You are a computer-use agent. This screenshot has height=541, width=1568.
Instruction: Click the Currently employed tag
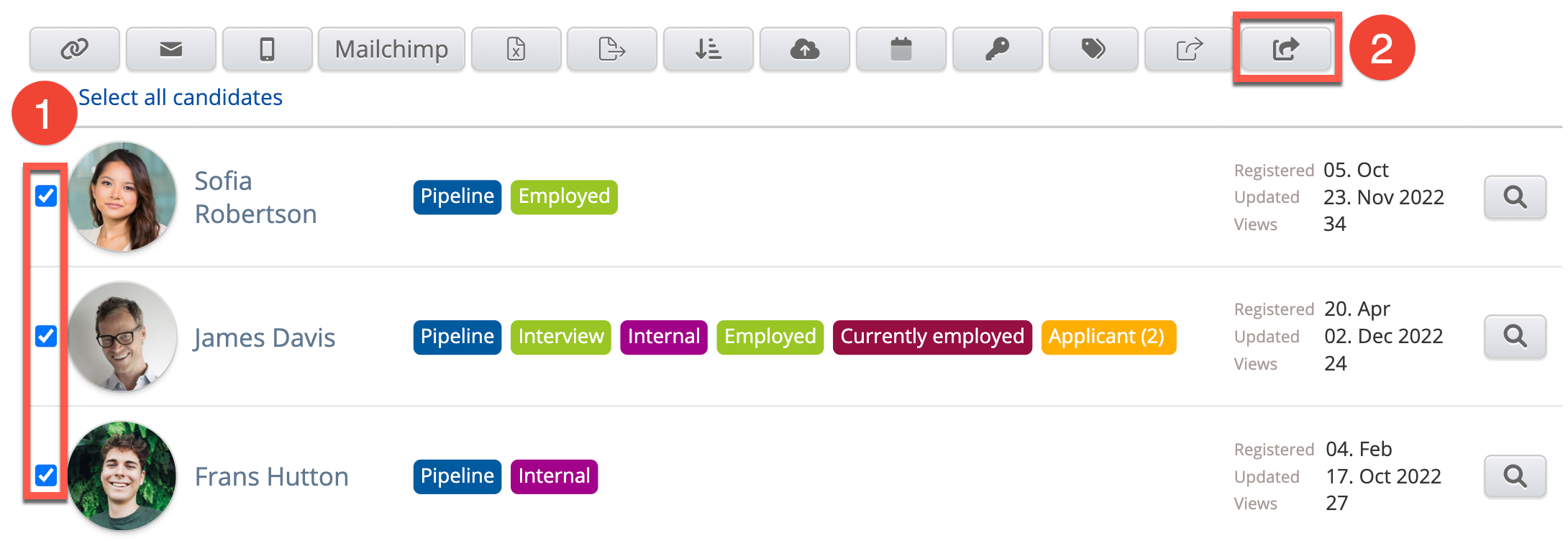(931, 337)
